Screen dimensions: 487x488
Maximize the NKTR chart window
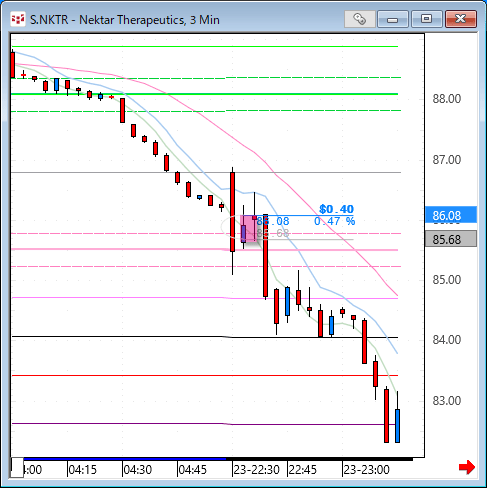pos(426,19)
